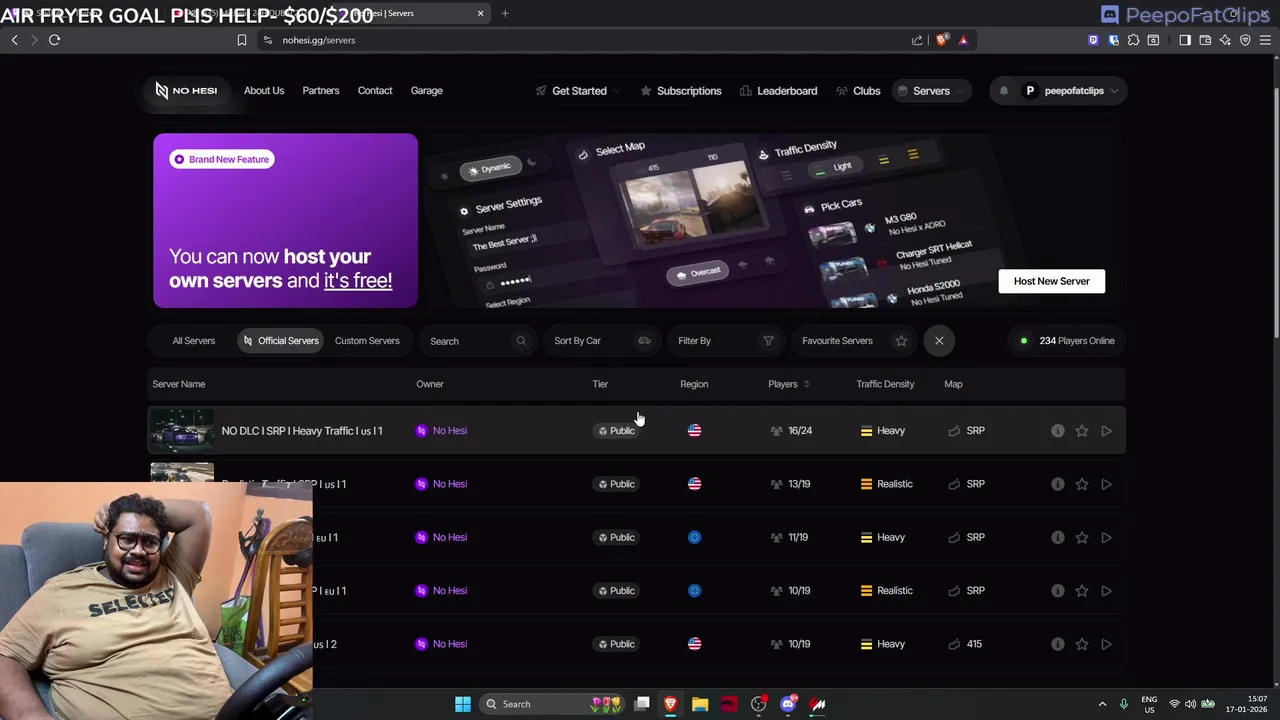The height and width of the screenshot is (720, 1280).
Task: Open Garage page
Action: click(426, 91)
